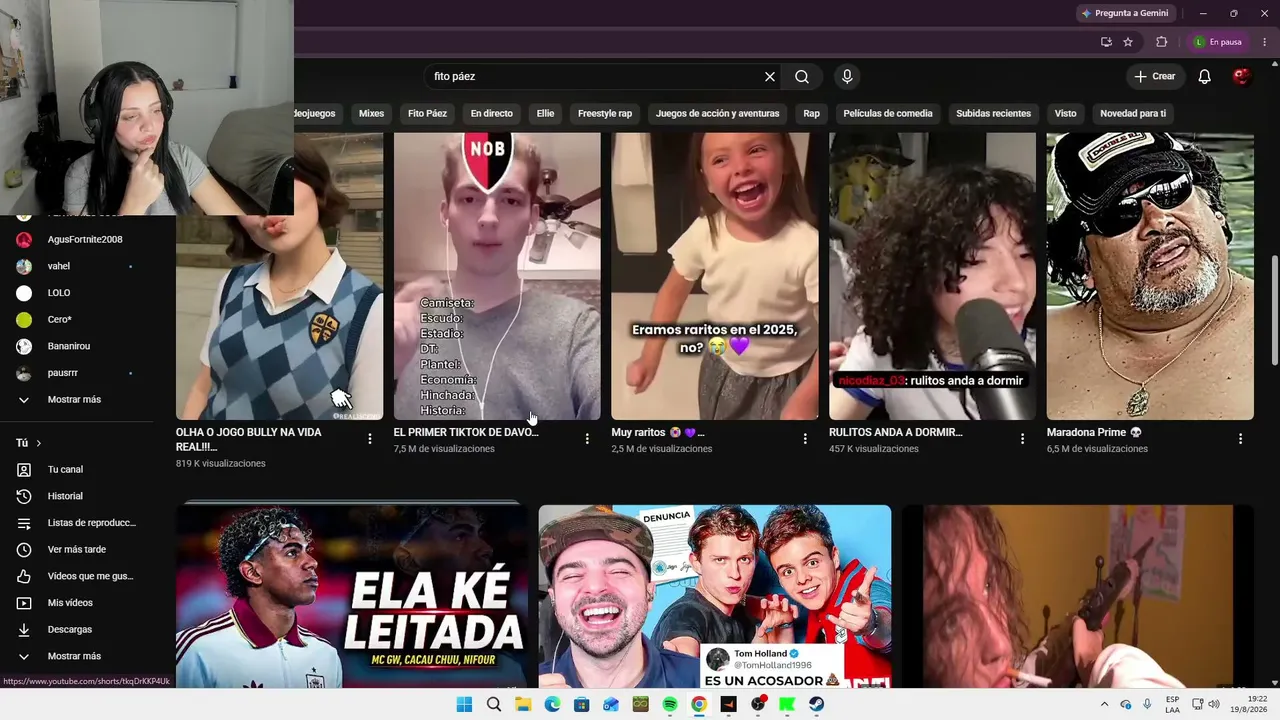Filter by En directo
The image size is (1280, 720).
[492, 114]
